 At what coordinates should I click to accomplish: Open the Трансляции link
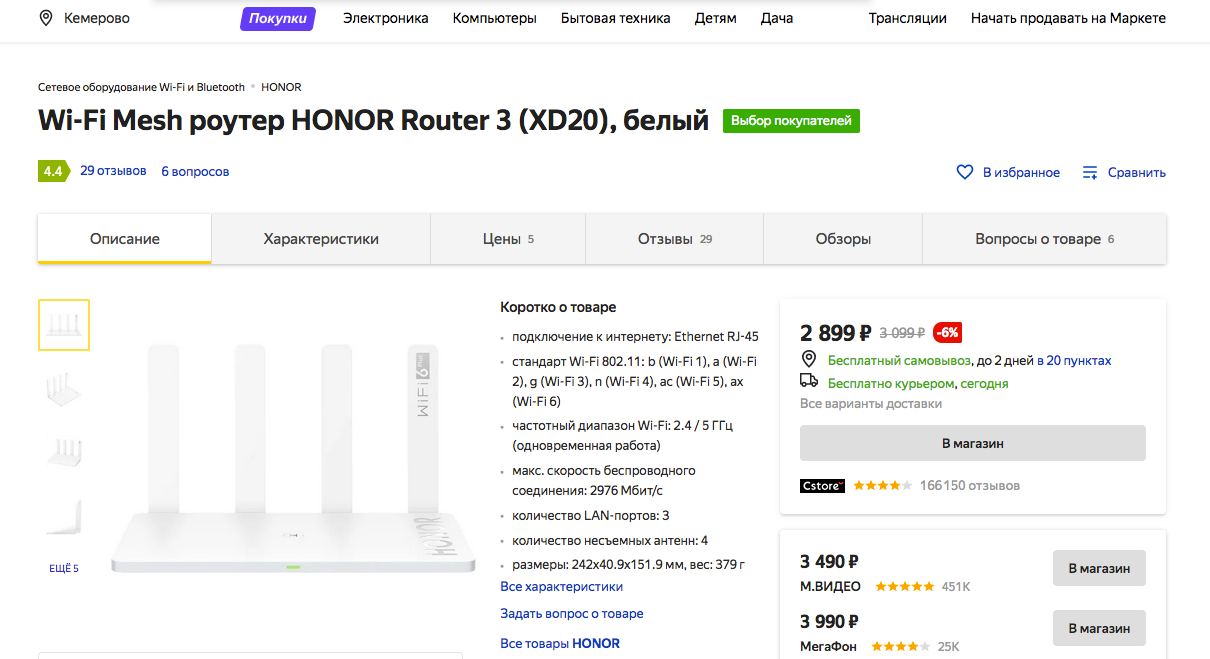click(908, 18)
